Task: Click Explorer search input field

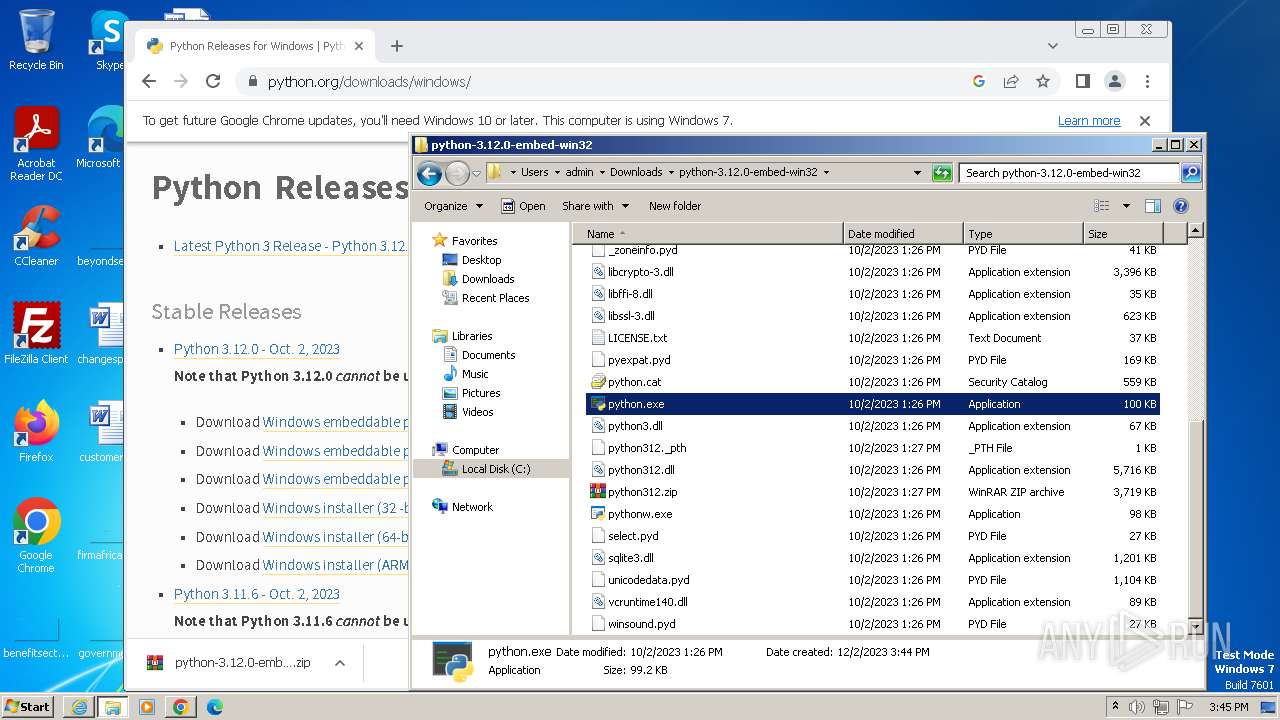Action: point(1070,173)
